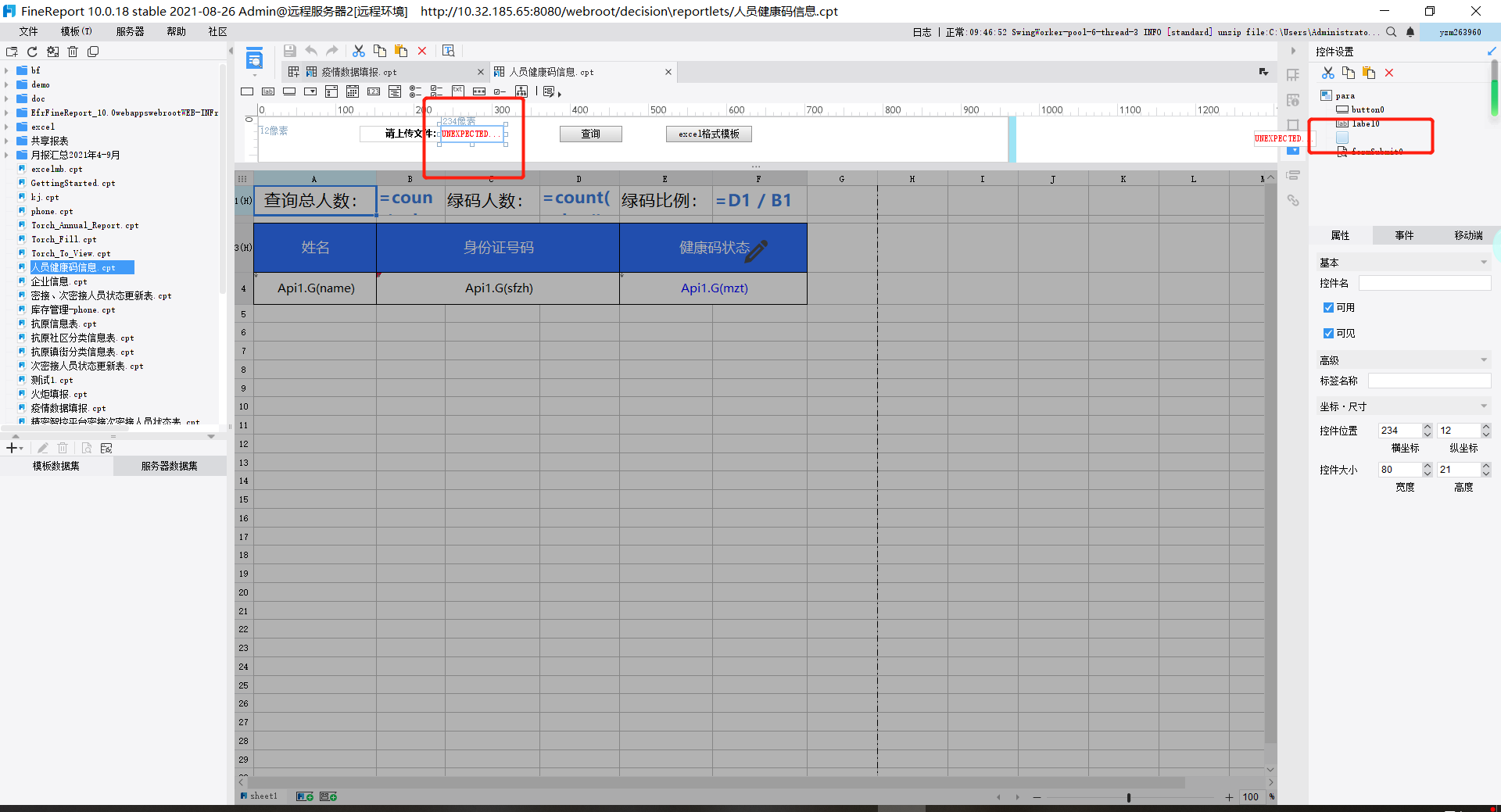This screenshot has height=812, width=1501.
Task: Select the label widget icon in widget bar
Action: click(x=268, y=91)
